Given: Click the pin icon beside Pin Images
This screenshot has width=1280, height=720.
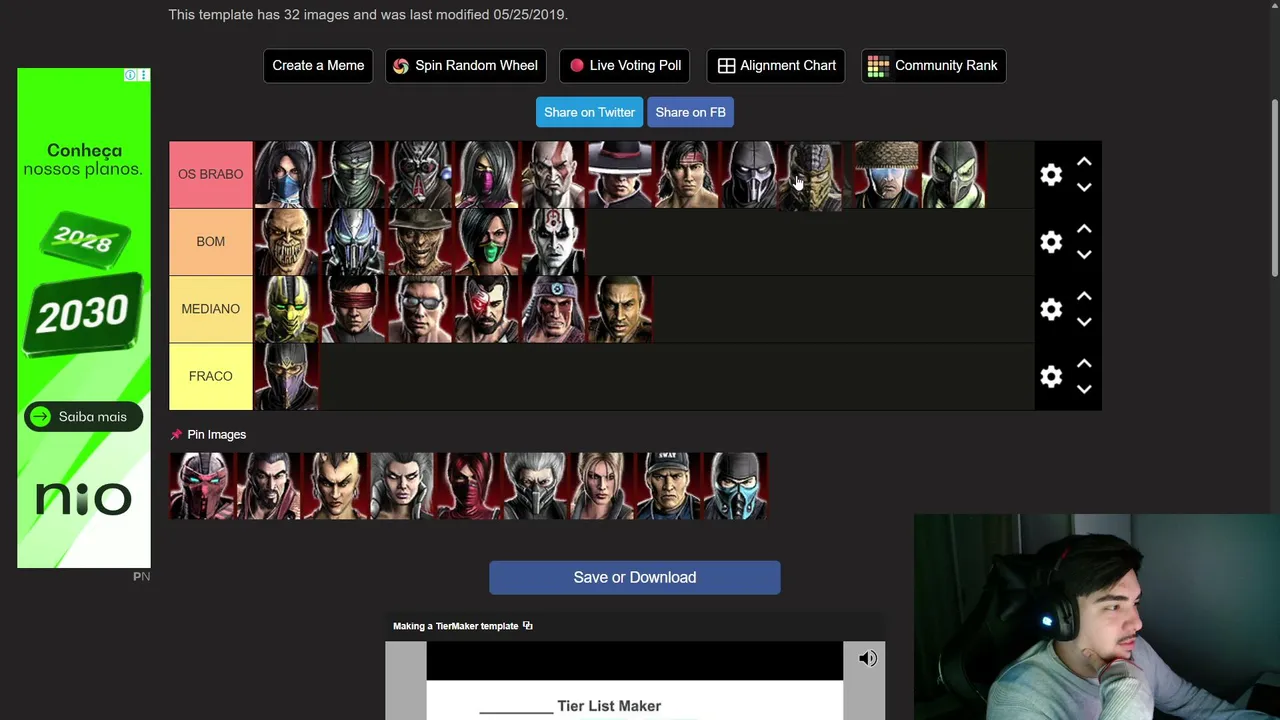Looking at the screenshot, I should click(x=176, y=435).
